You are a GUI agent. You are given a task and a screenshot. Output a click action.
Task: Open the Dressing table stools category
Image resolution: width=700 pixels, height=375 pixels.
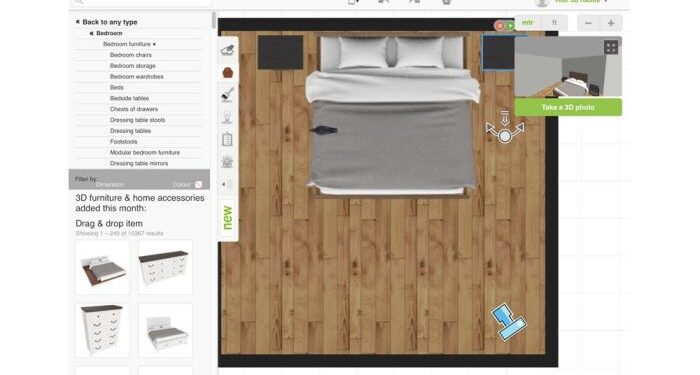(x=138, y=120)
